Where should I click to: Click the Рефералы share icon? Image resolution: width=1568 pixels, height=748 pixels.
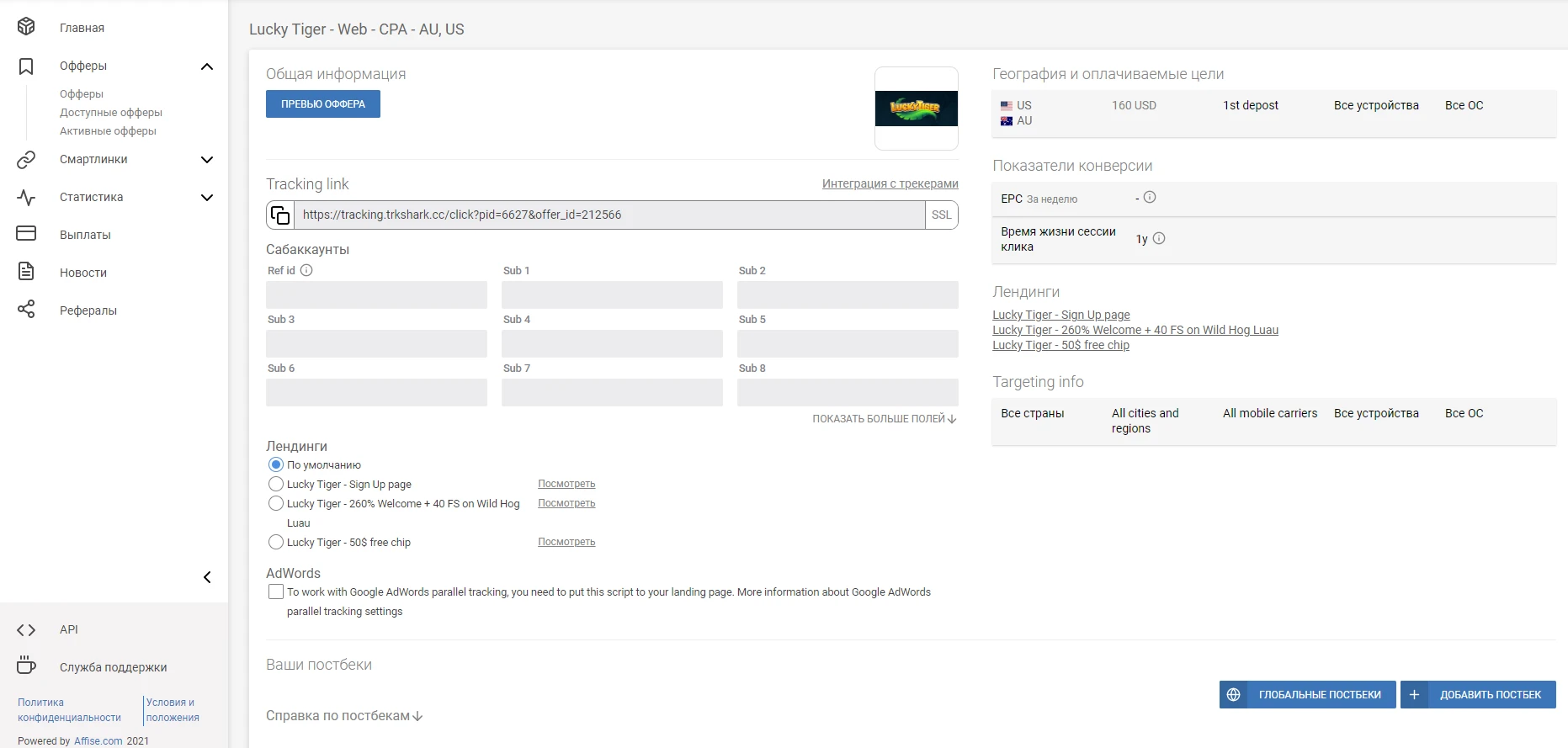click(x=26, y=309)
